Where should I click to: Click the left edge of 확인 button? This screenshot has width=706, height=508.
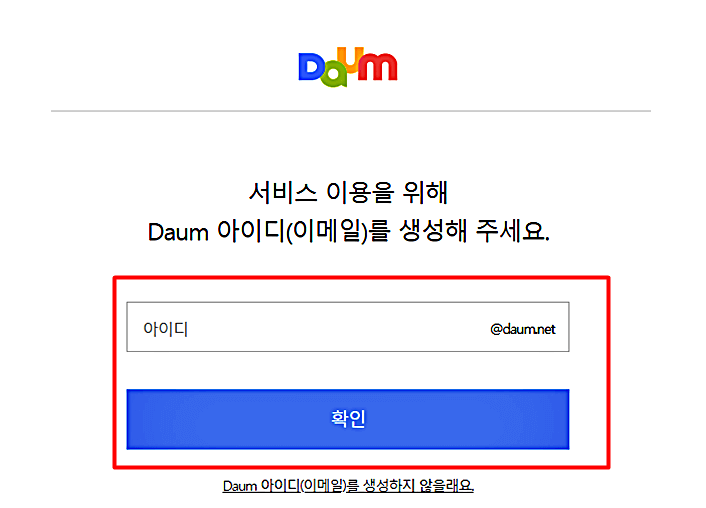135,419
